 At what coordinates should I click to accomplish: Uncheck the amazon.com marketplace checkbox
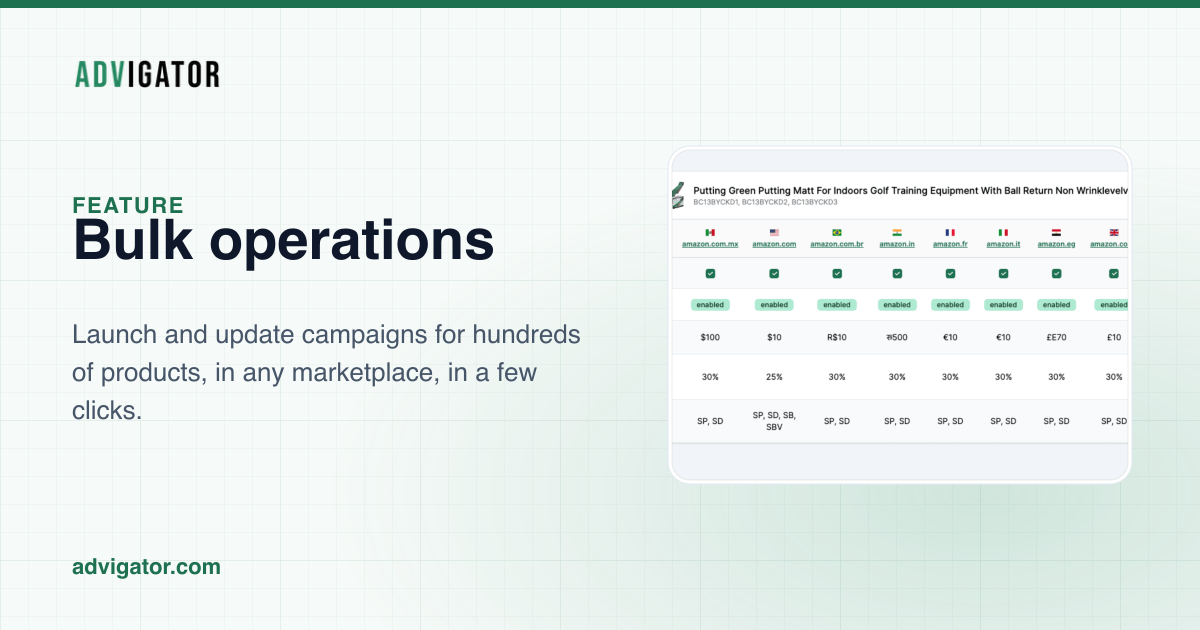(x=774, y=273)
